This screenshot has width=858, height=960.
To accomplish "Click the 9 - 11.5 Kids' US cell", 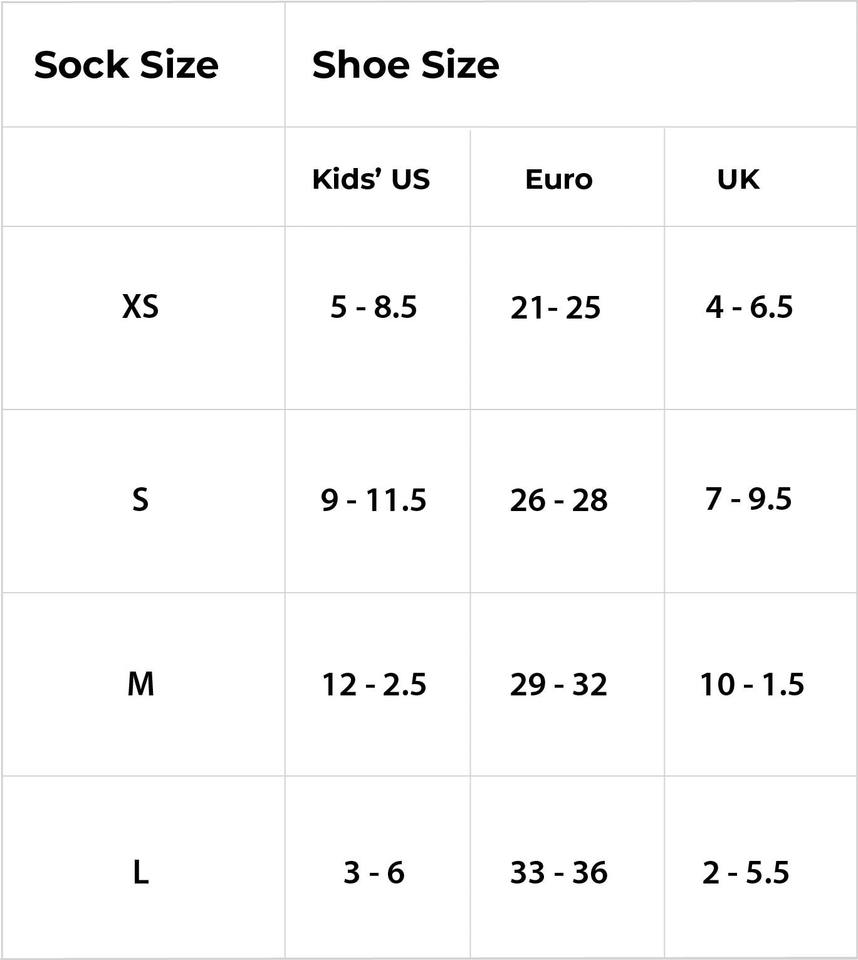I will [373, 499].
